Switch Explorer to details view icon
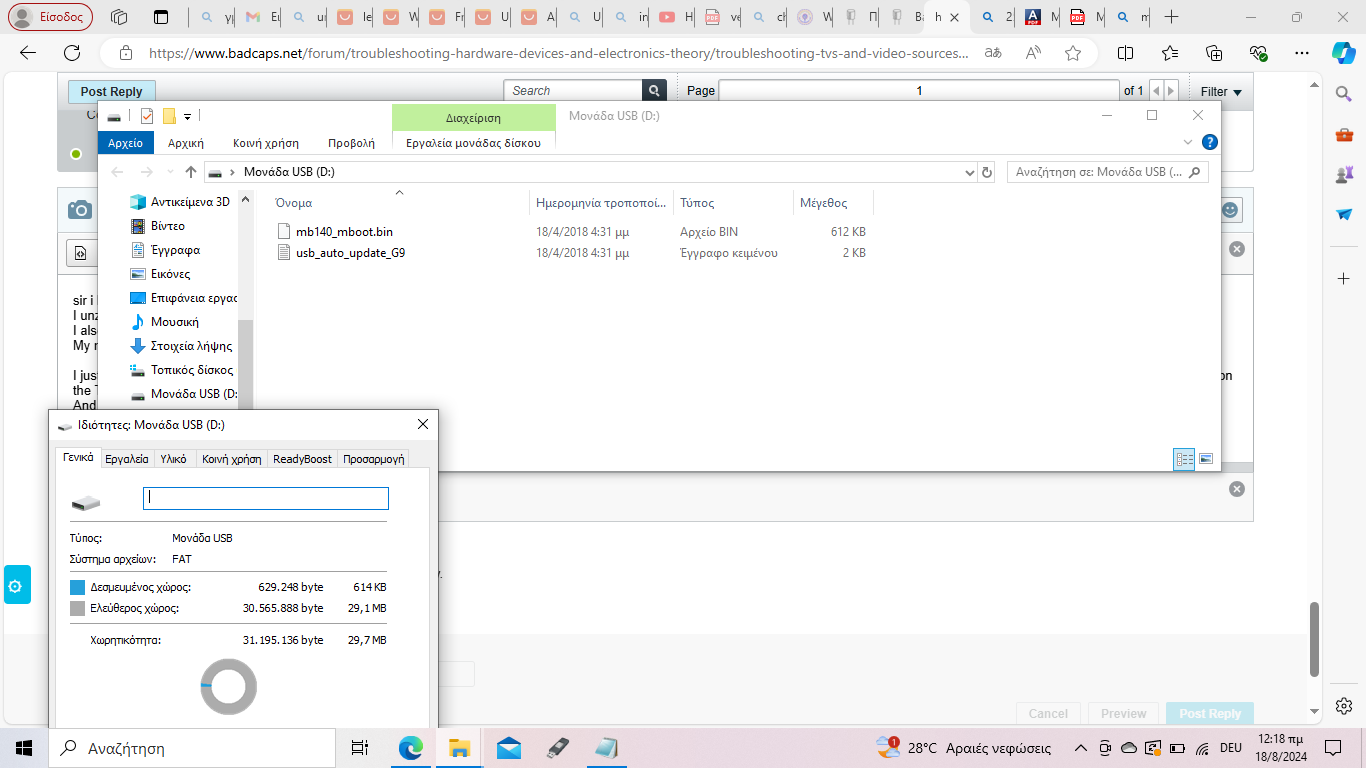Screen dimensions: 1366x768 coord(1184,459)
